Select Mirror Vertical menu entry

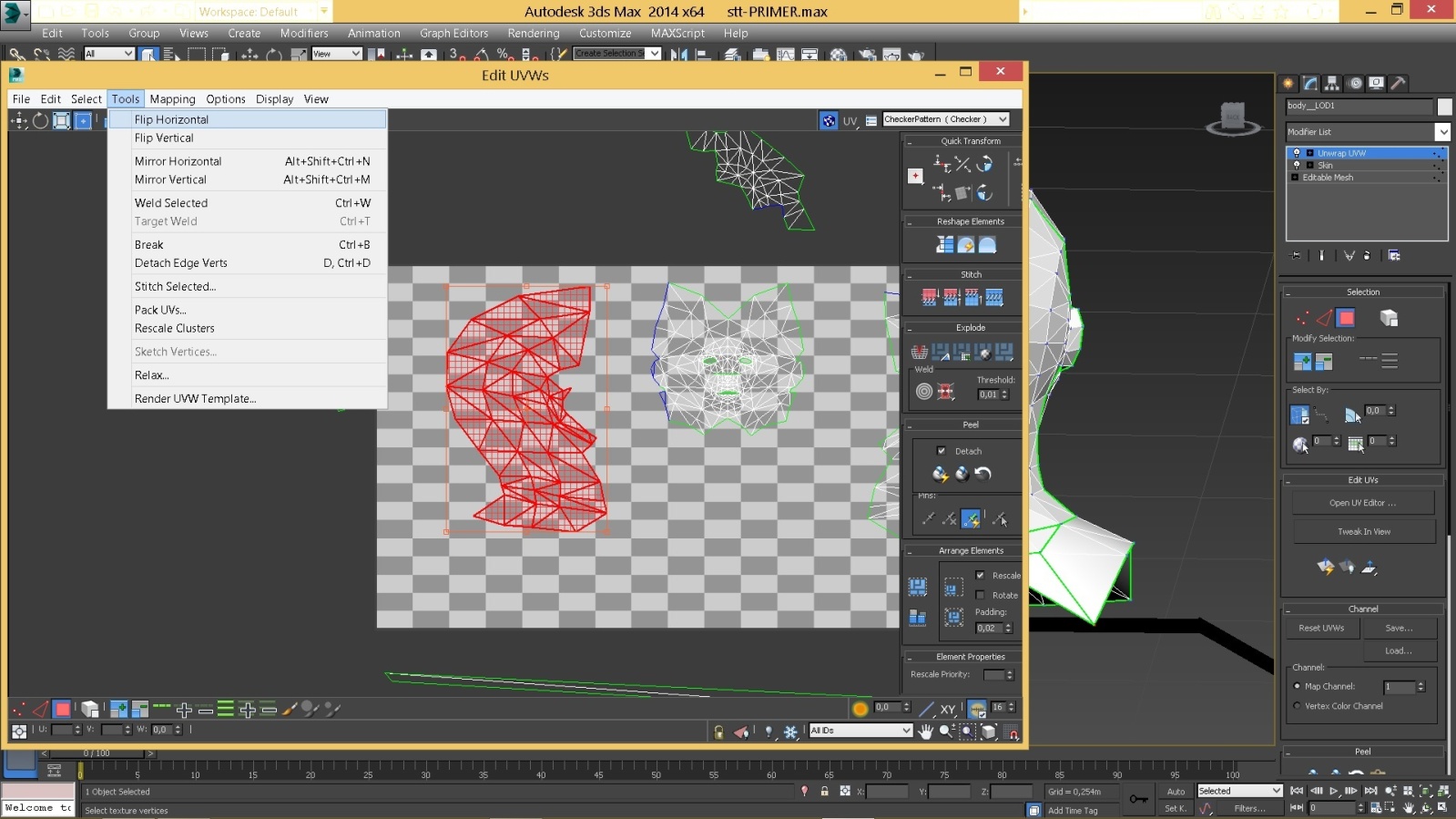(247, 179)
